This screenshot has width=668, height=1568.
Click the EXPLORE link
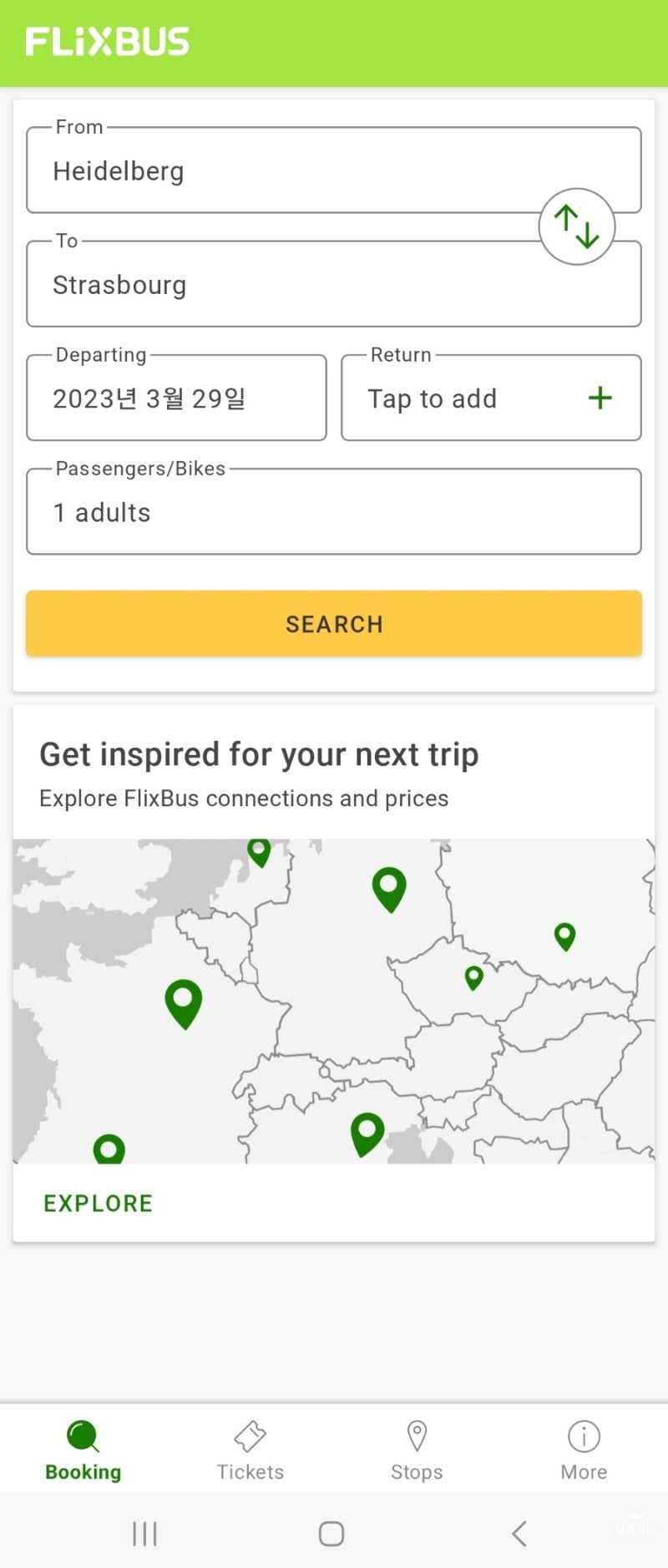[x=99, y=1203]
